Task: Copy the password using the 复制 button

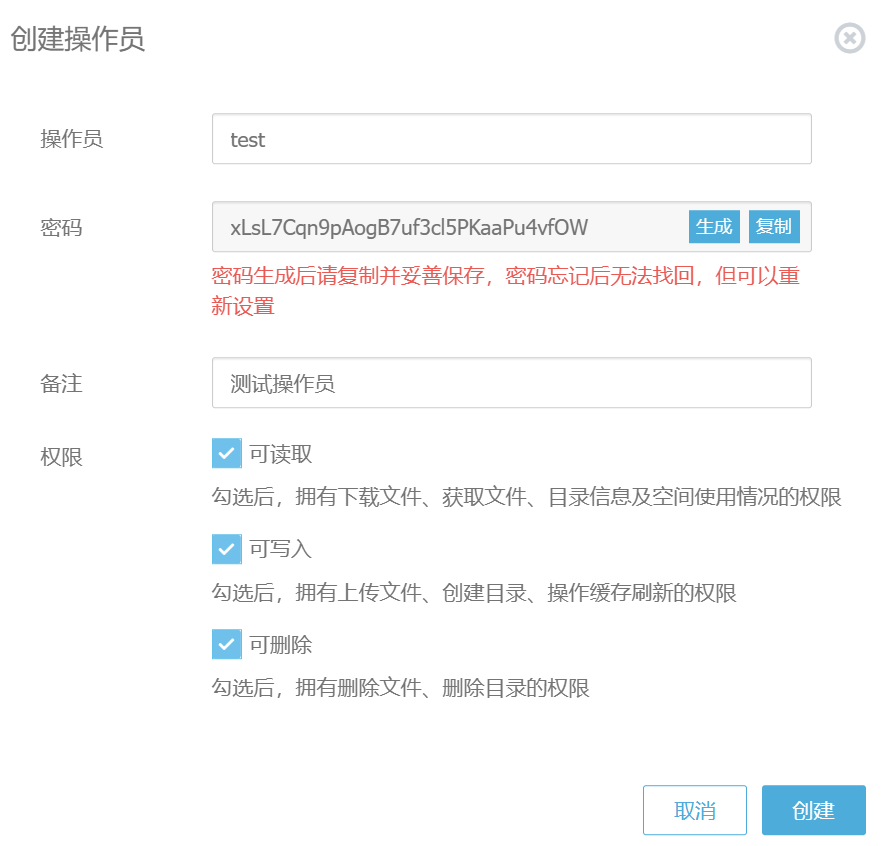Action: (774, 227)
